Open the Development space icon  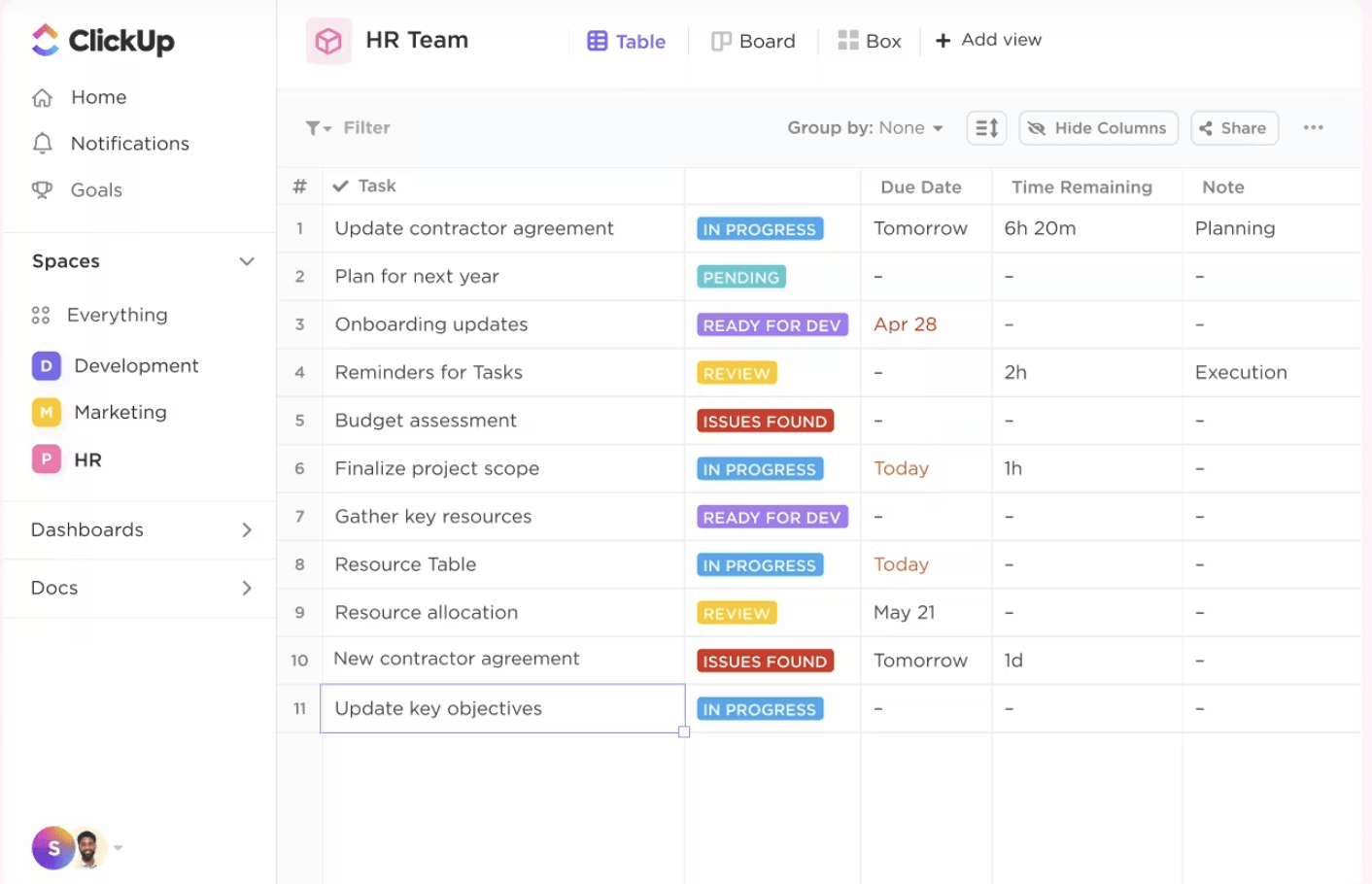click(x=46, y=365)
